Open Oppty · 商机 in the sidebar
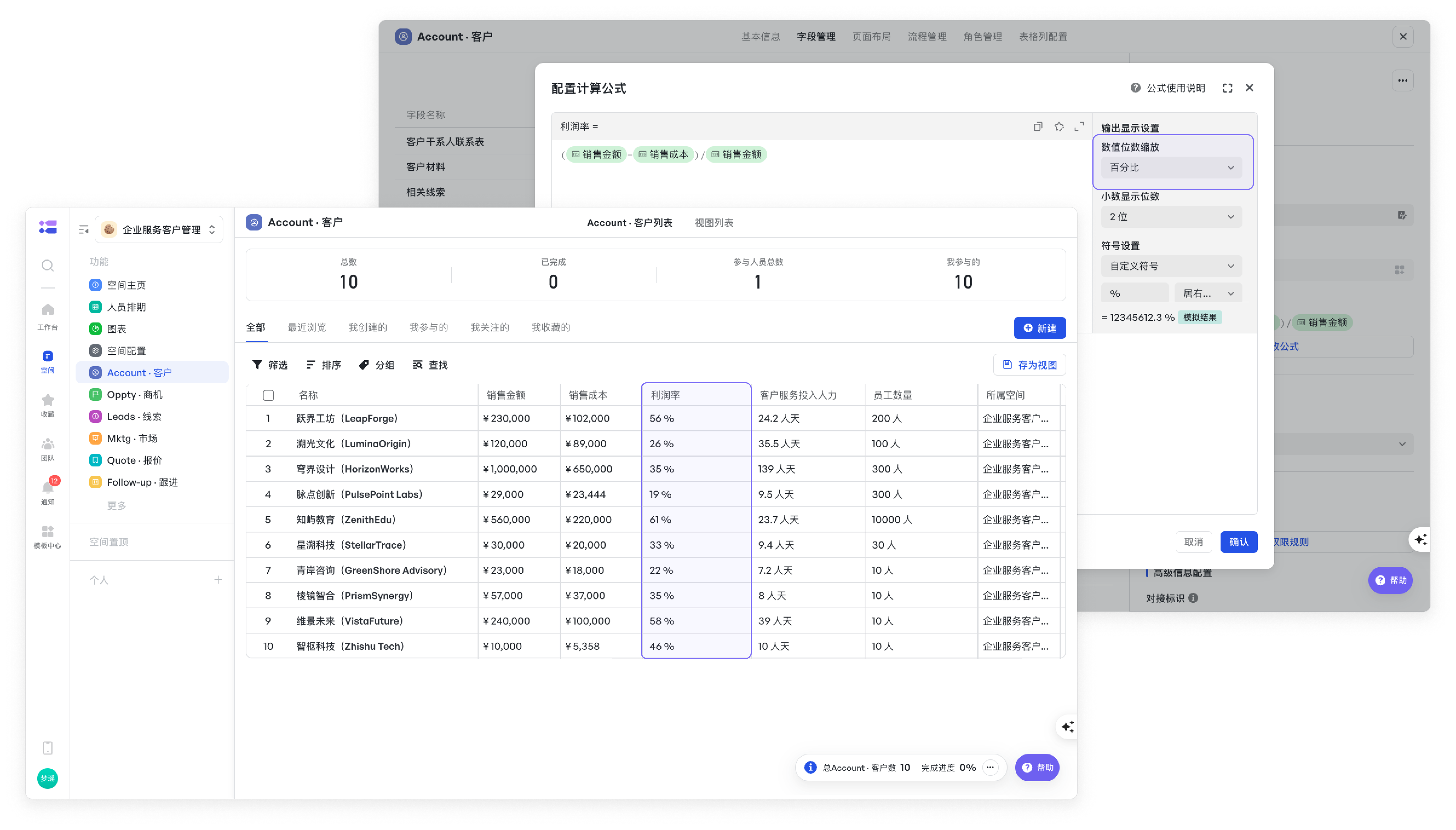 152,394
